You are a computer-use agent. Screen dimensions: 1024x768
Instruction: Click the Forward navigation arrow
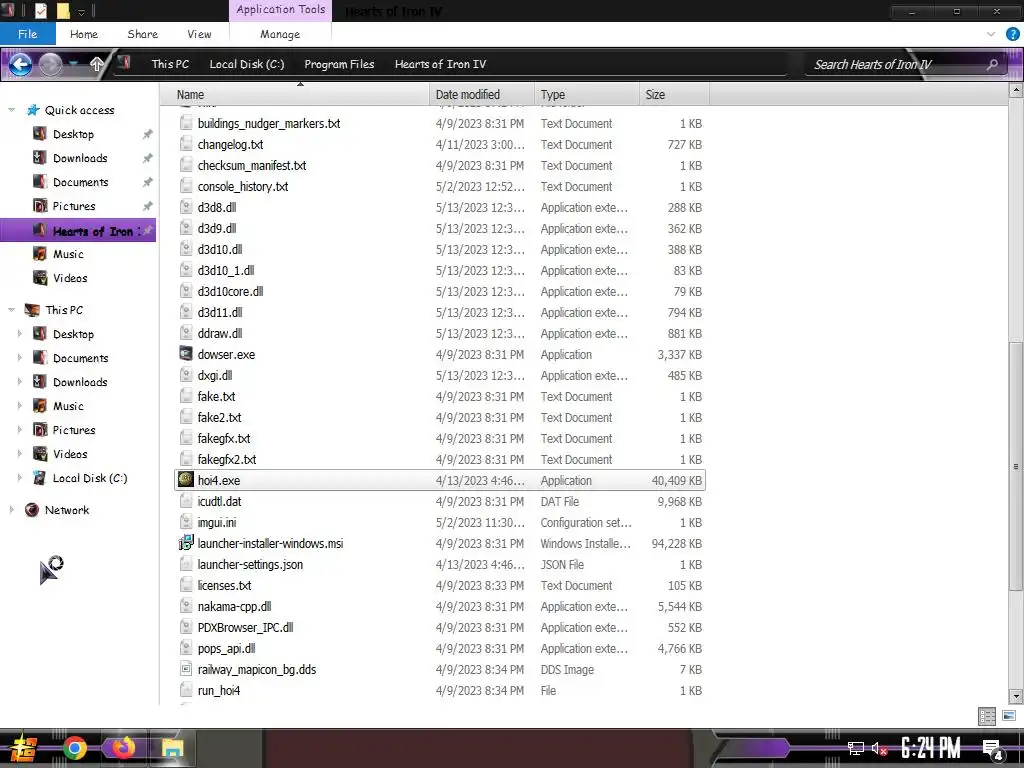coord(50,64)
